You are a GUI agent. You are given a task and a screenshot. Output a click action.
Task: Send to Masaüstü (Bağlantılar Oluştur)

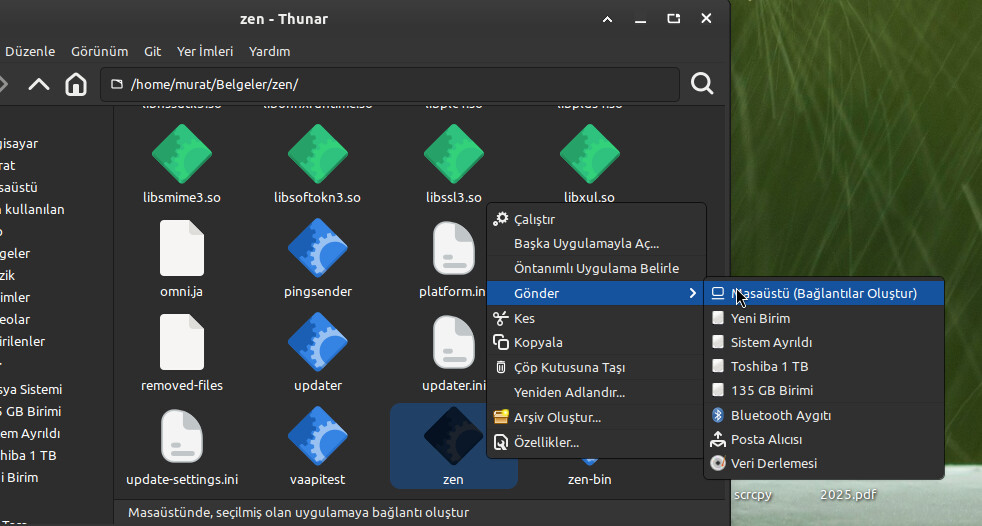pyautogui.click(x=823, y=294)
